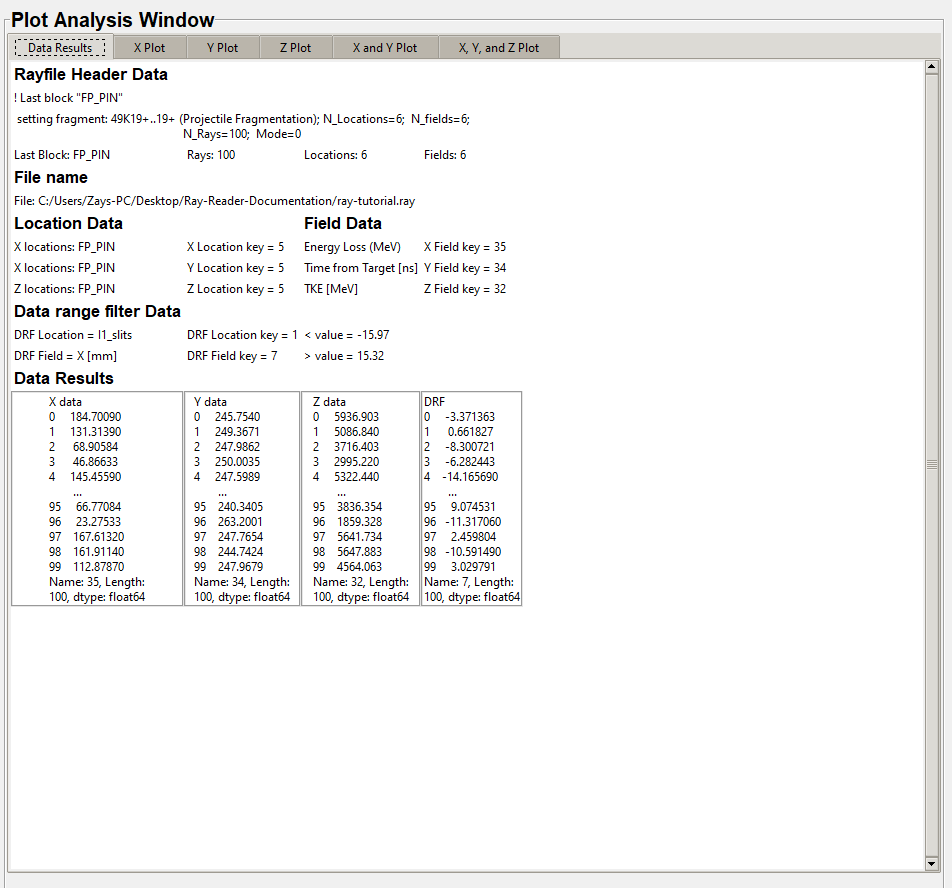
Task: Click the Plot Analysis Window title label
Action: (112, 20)
